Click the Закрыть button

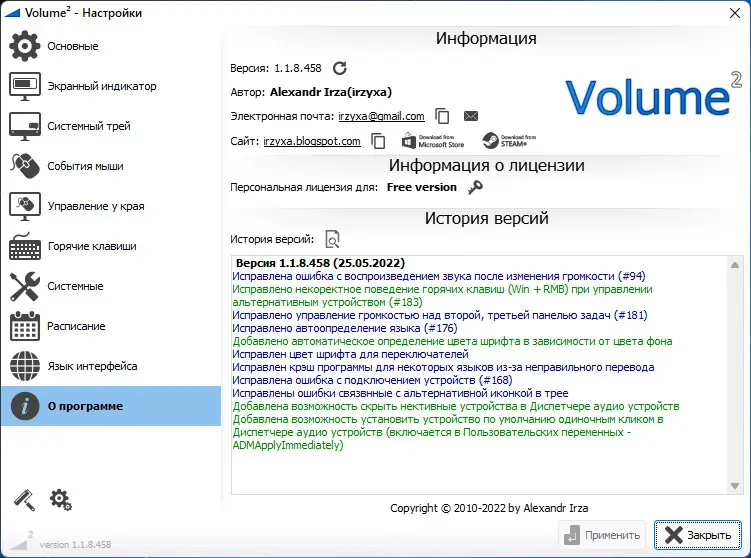click(x=698, y=535)
